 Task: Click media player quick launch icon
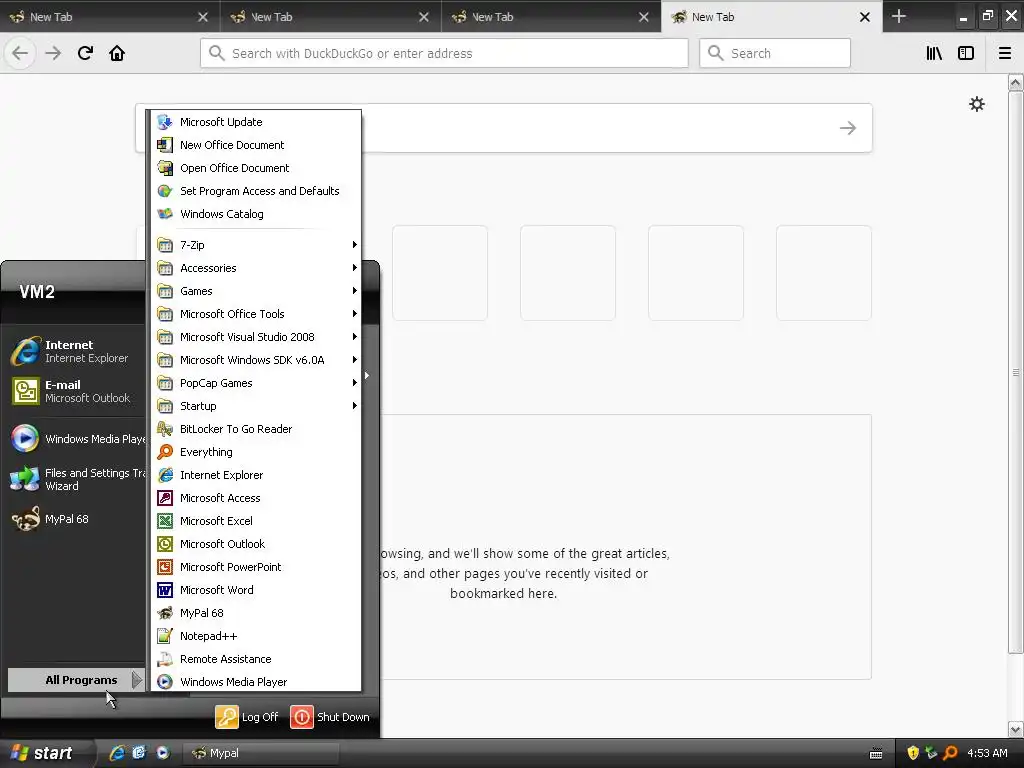(163, 753)
